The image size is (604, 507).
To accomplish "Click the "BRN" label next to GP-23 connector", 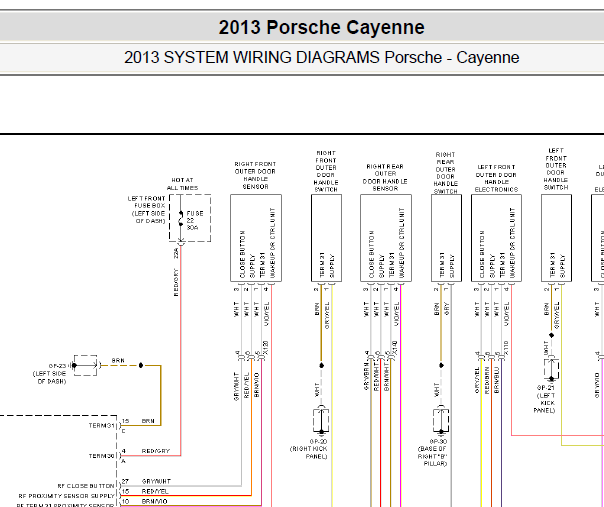I will [118, 361].
